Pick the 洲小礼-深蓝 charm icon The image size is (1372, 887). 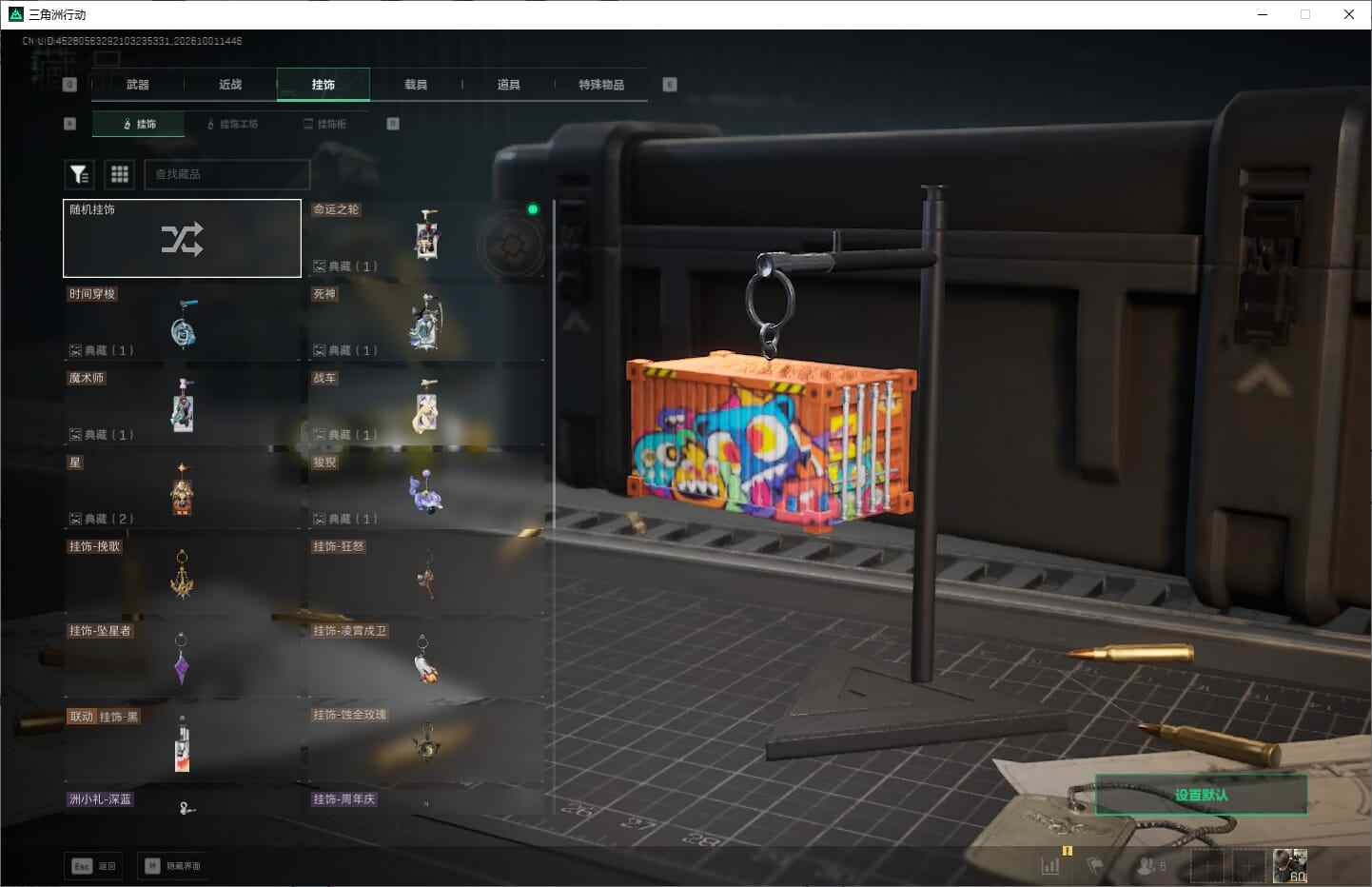click(x=186, y=808)
